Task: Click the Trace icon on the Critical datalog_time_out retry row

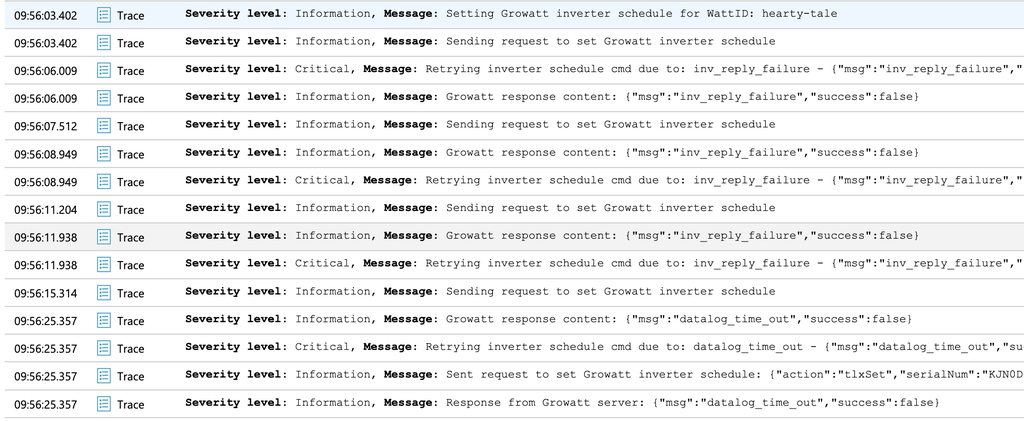Action: [x=103, y=348]
